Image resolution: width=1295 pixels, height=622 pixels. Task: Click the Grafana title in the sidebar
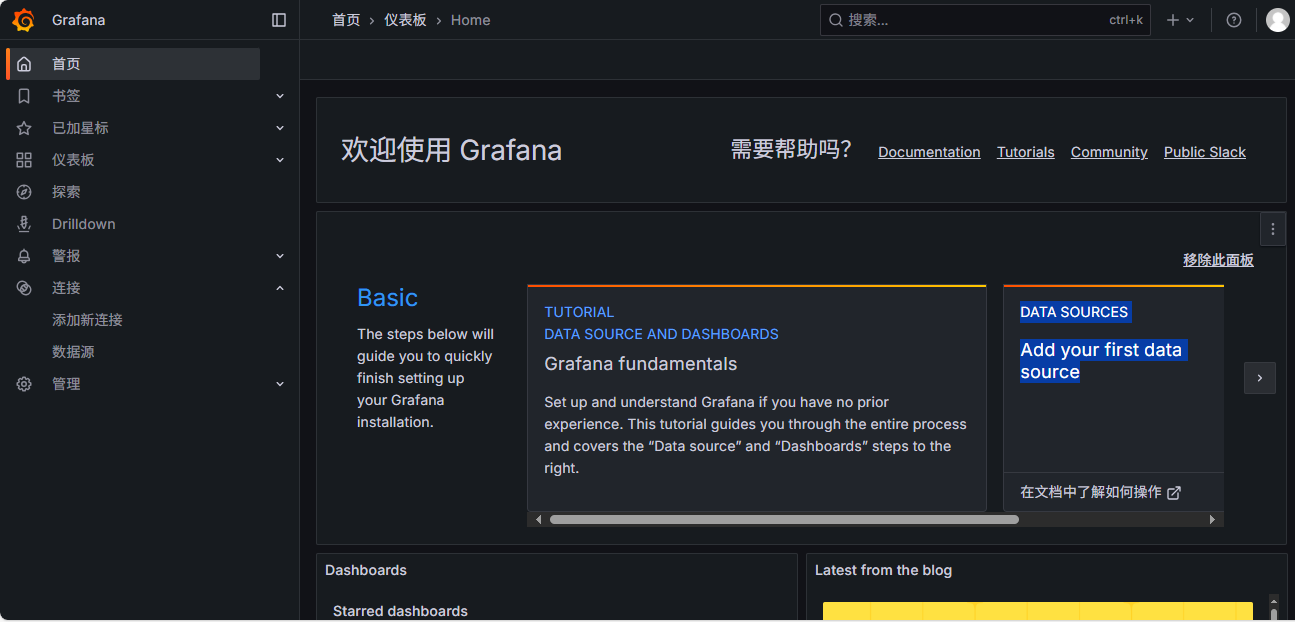(78, 20)
